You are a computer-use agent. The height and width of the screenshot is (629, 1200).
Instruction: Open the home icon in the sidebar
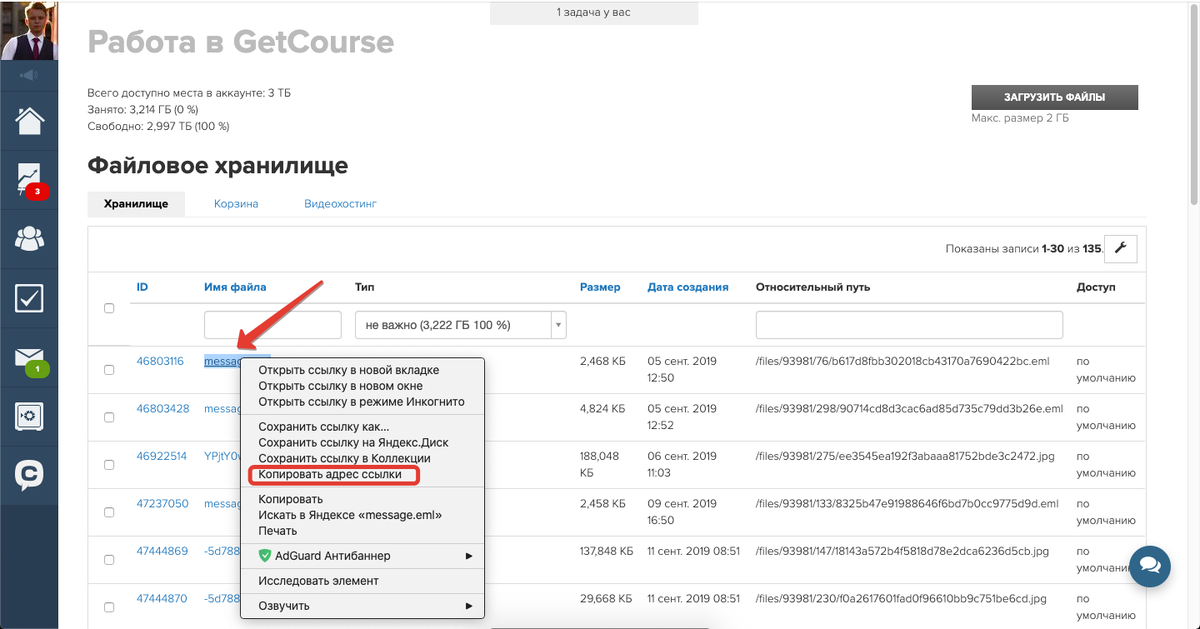pos(29,120)
